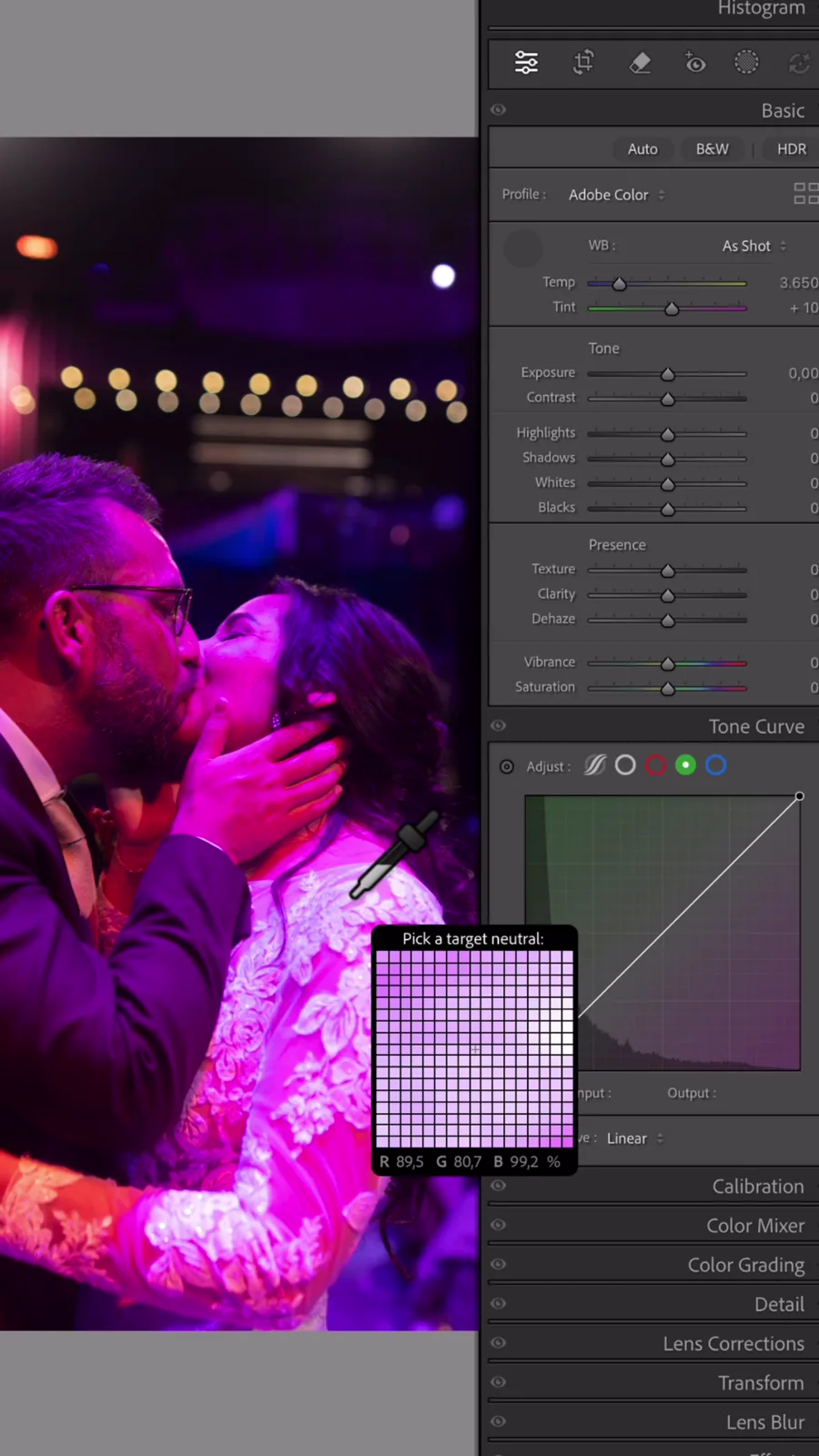The width and height of the screenshot is (819, 1456).
Task: Toggle Transform panel visibility eye
Action: coord(498,1381)
